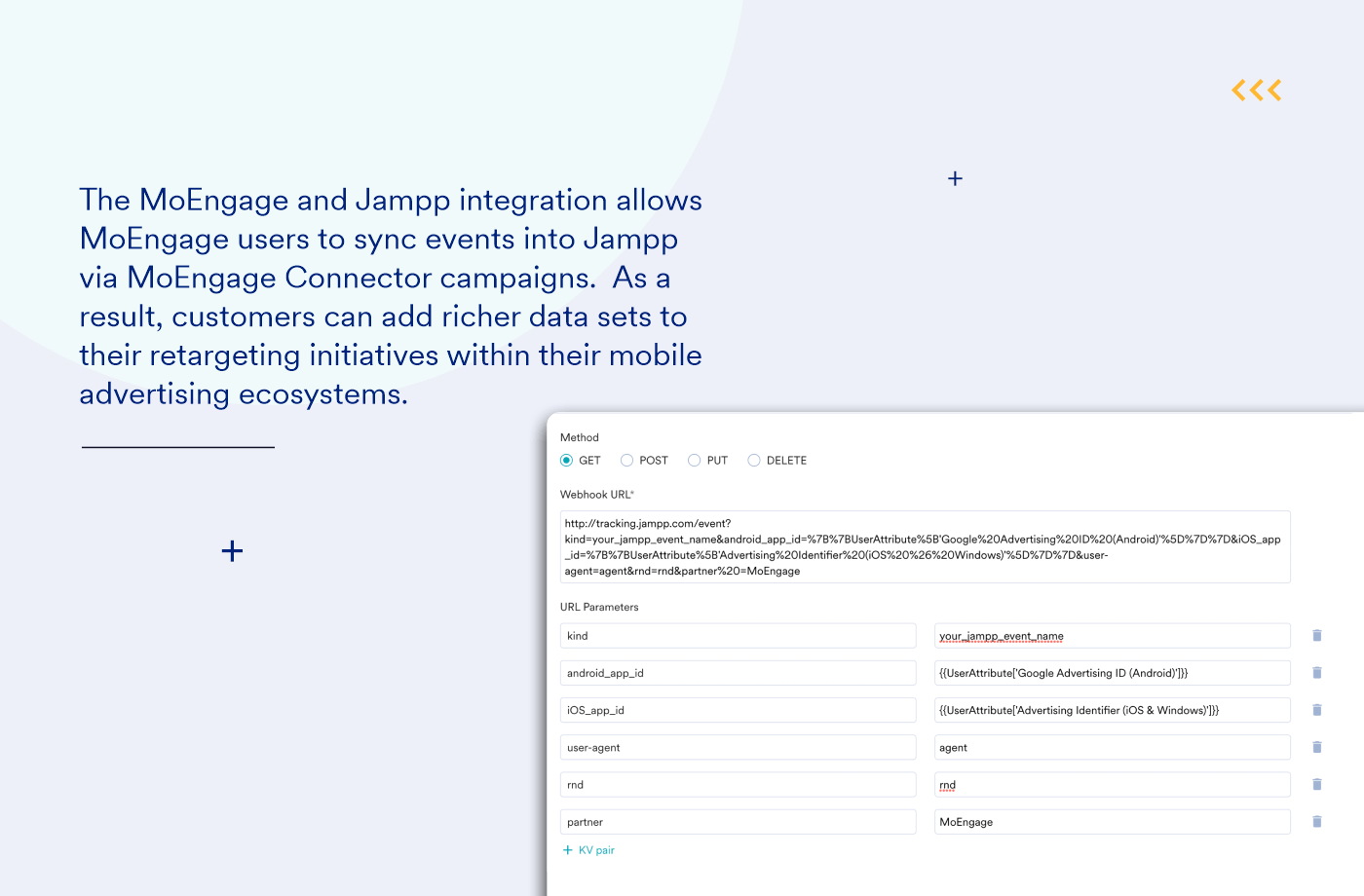
Task: Edit the Advertising Identifier value field
Action: tap(1113, 710)
